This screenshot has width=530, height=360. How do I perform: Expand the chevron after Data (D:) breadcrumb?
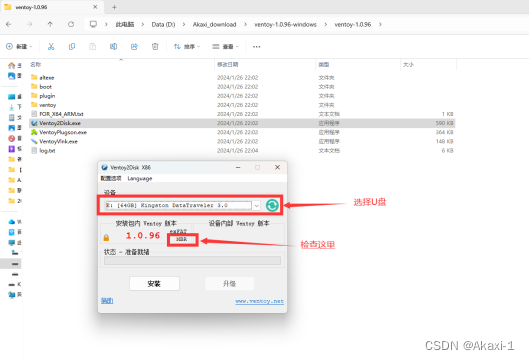pos(184,24)
